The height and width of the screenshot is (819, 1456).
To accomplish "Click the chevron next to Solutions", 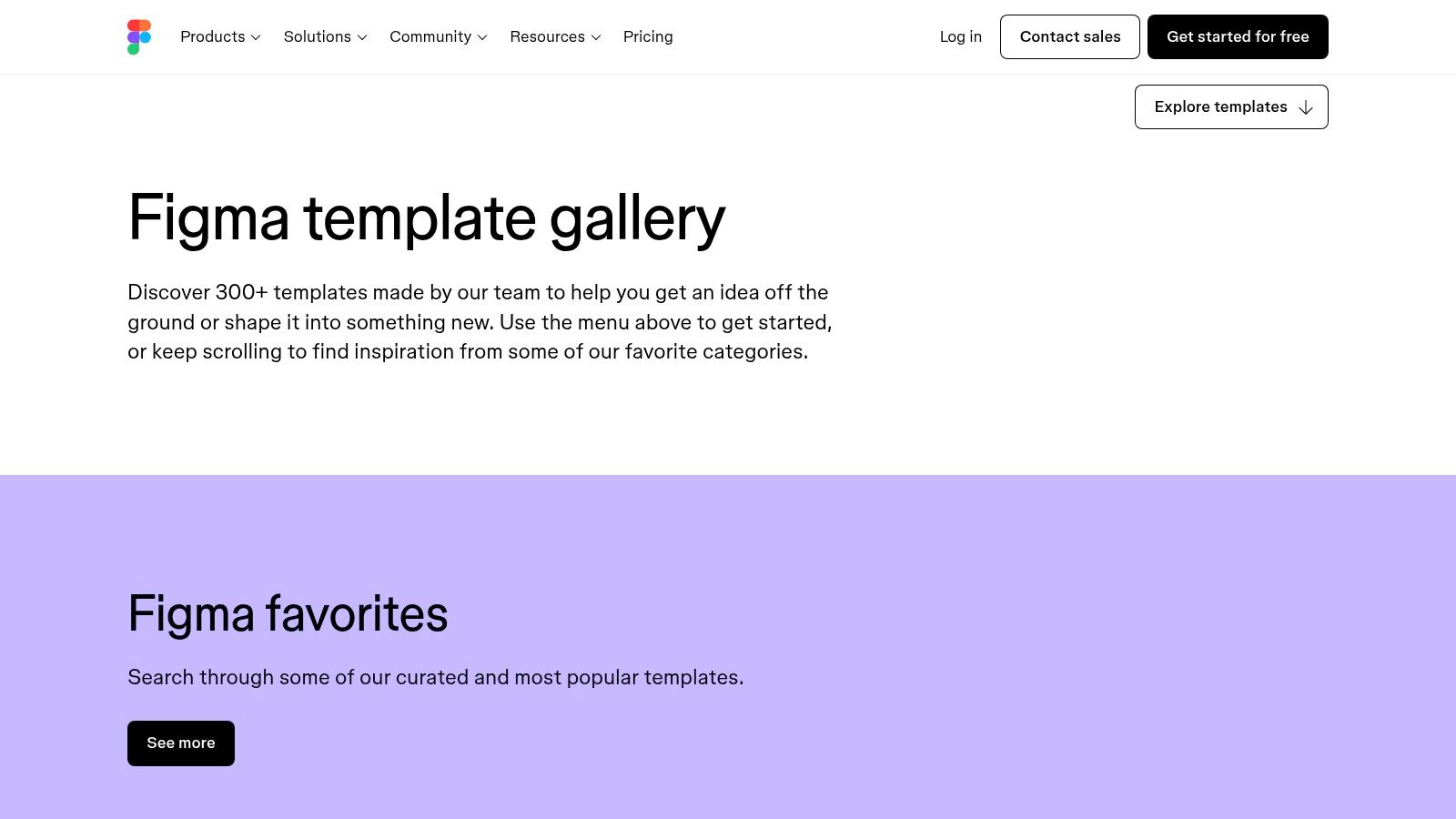I will pyautogui.click(x=361, y=37).
